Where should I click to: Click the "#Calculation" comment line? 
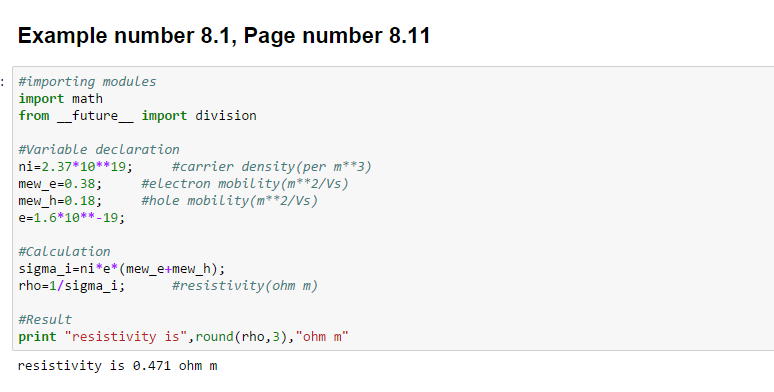pos(64,252)
